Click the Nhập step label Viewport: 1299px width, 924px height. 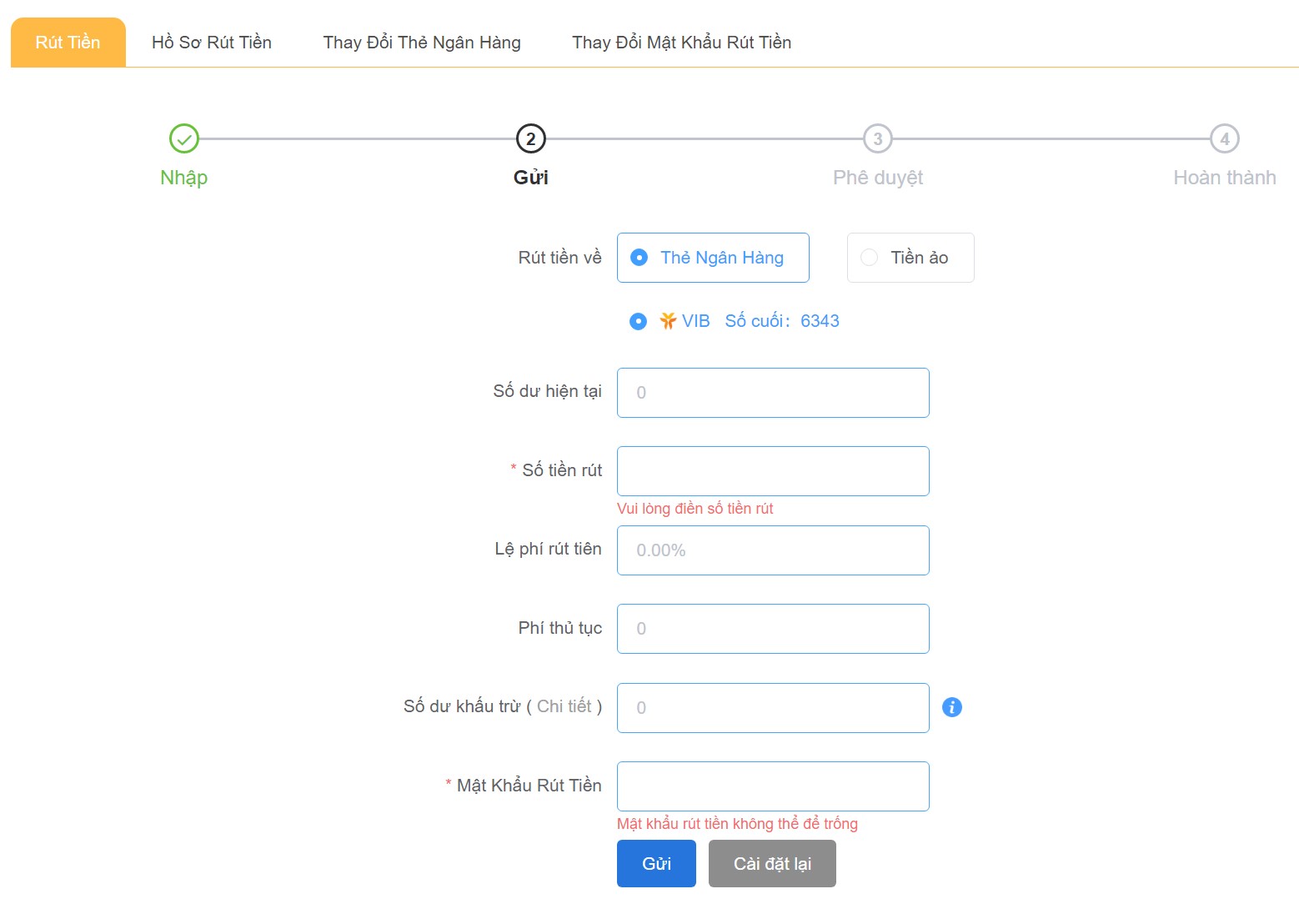point(184,178)
